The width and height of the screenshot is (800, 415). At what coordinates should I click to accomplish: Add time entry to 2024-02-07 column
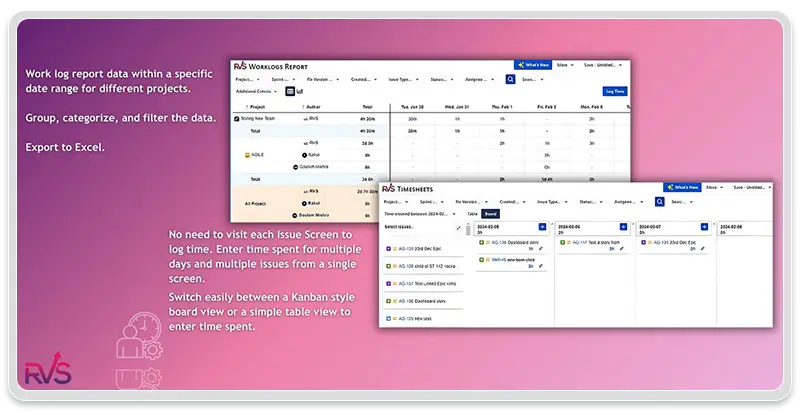pos(704,227)
